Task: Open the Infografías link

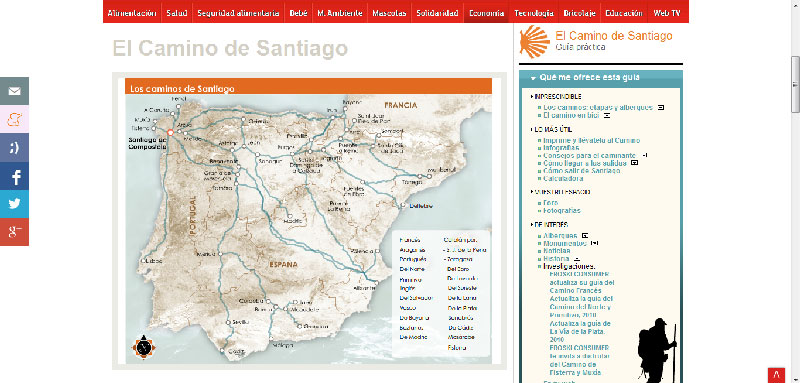Action: click(561, 148)
